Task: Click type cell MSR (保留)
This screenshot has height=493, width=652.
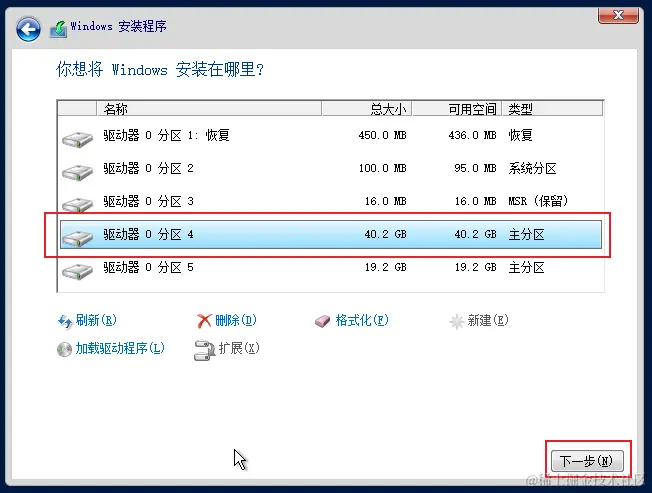Action: [x=538, y=201]
